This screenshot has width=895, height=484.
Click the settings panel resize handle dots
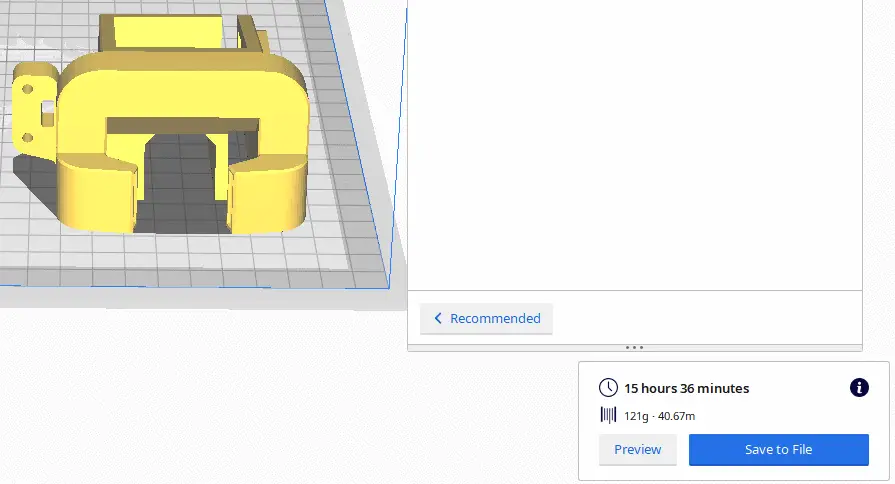point(634,348)
